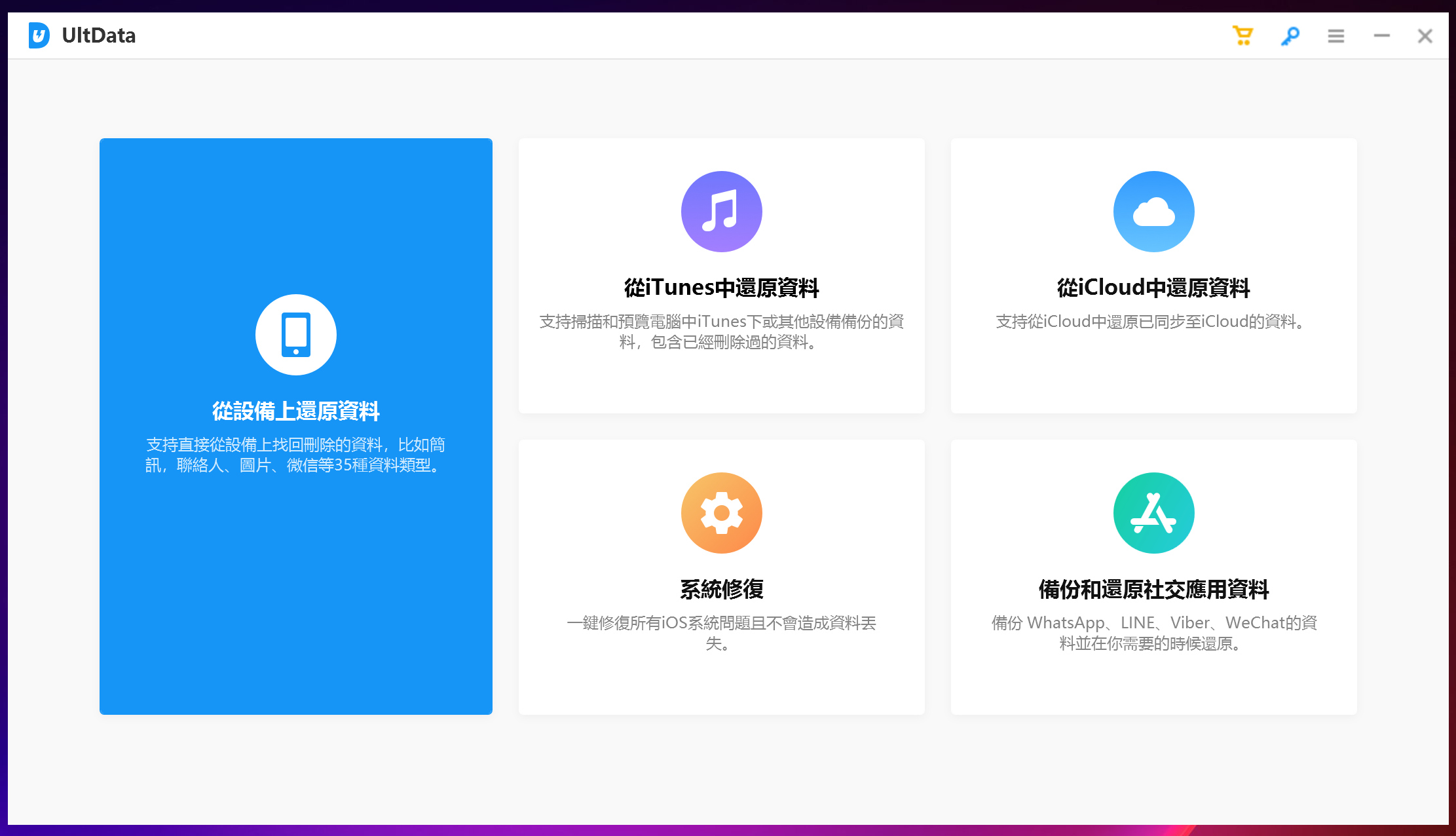
Task: Close the UltData window
Action: pos(1425,36)
